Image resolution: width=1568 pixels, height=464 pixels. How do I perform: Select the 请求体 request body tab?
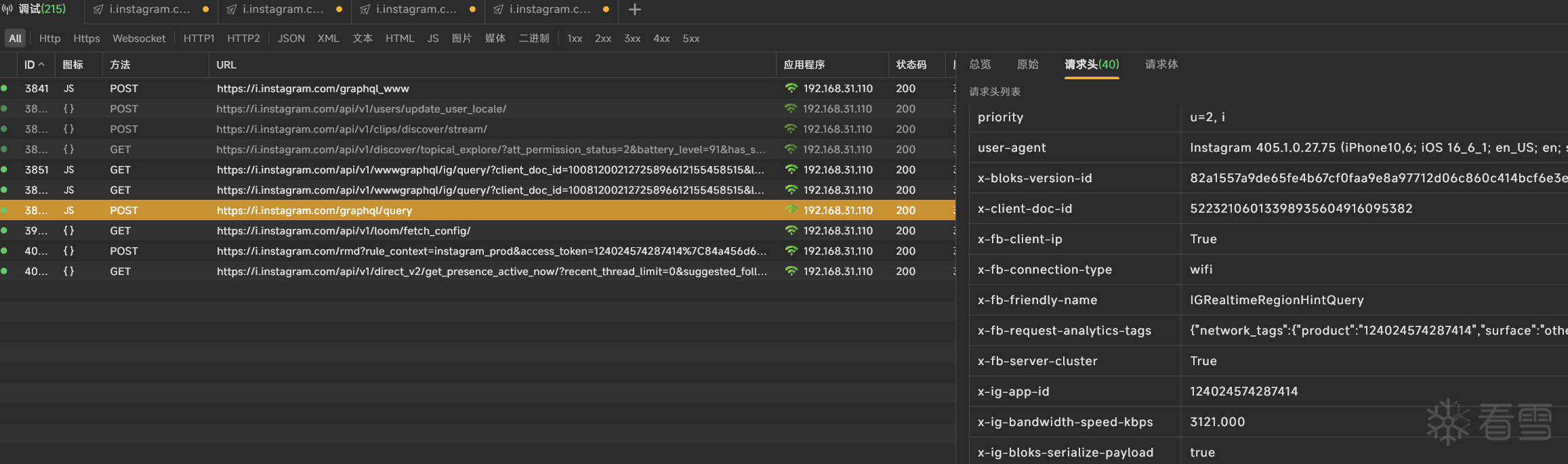1161,64
